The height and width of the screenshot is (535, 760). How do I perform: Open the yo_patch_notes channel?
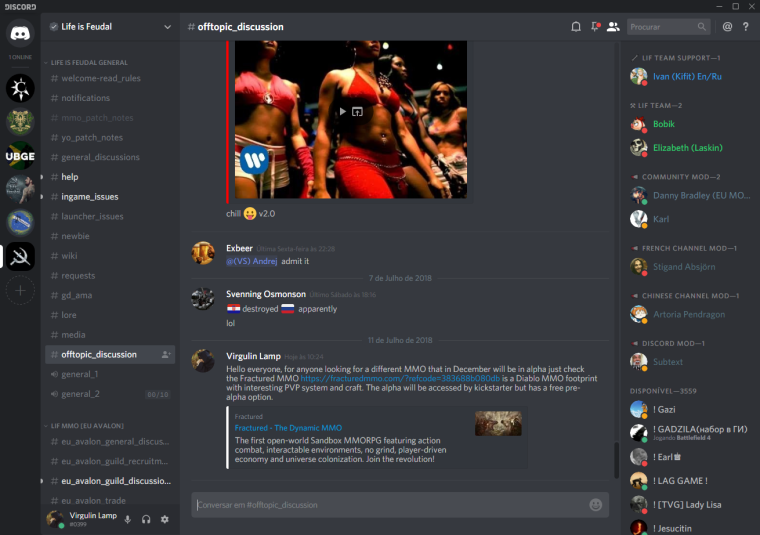tap(110, 137)
